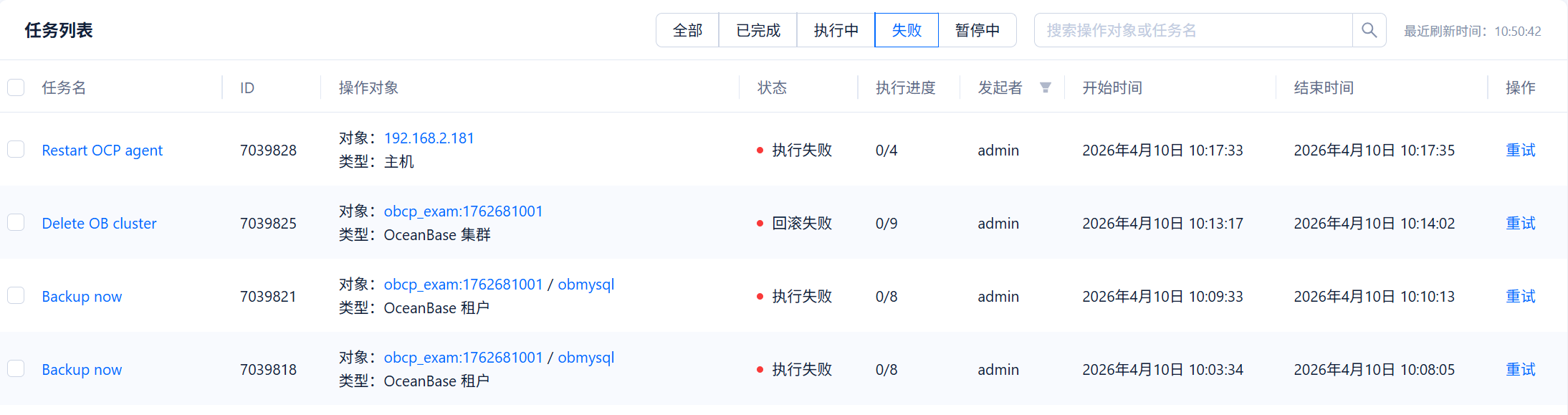Open host 192.168.2.181 link

pos(429,138)
